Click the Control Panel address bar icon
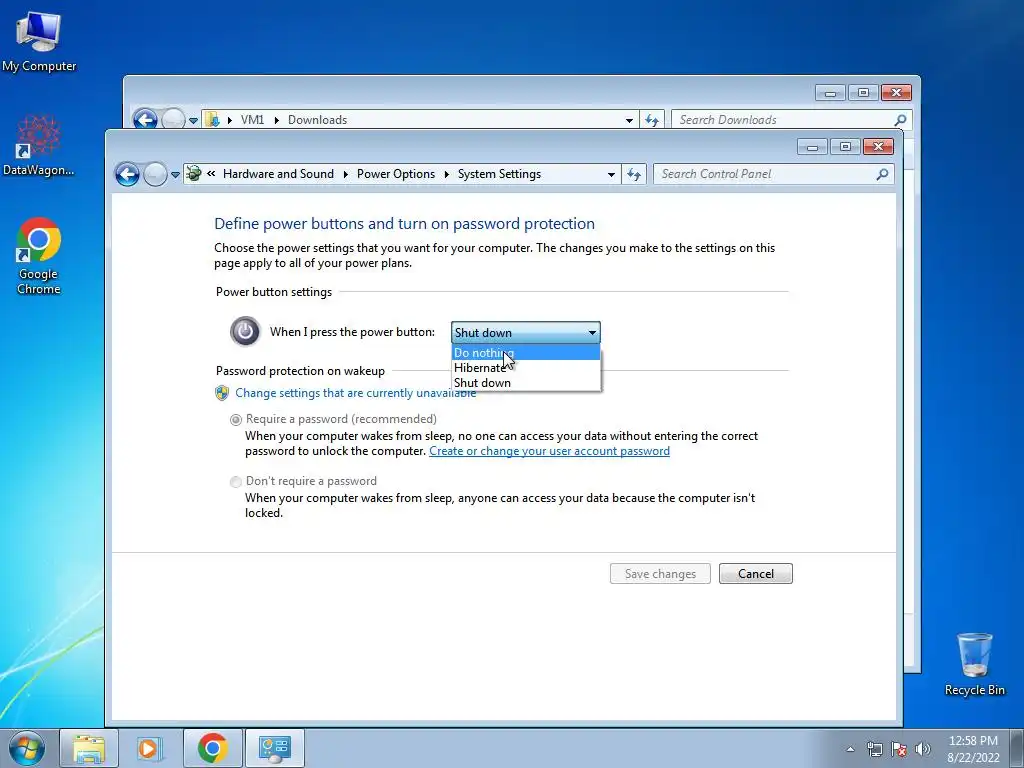 click(193, 174)
